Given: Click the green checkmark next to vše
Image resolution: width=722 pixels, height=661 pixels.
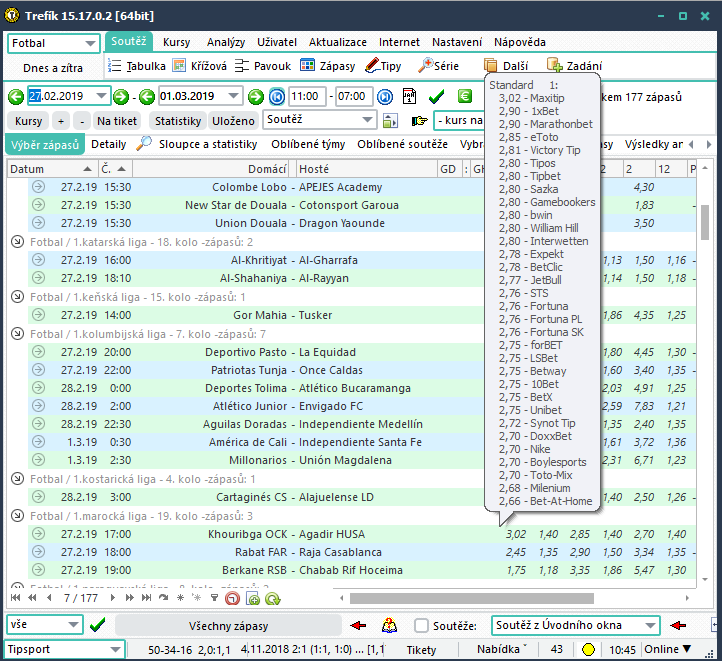Looking at the screenshot, I should click(98, 625).
